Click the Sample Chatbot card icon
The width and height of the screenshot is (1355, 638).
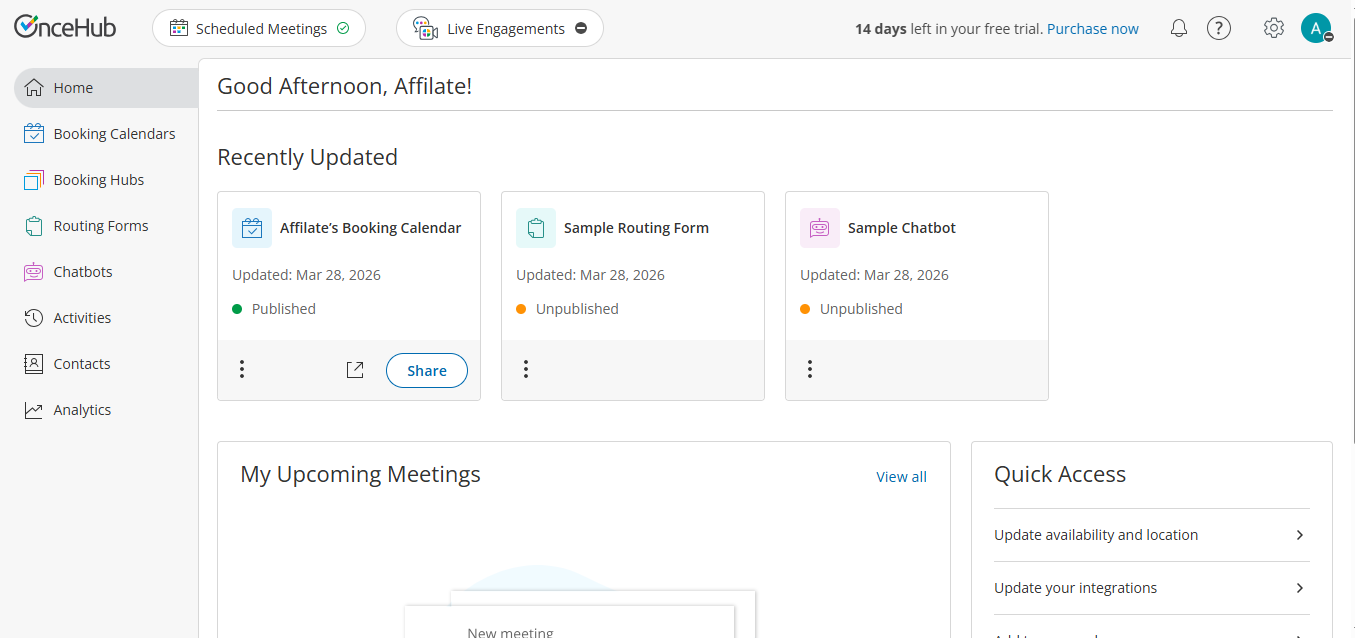click(x=820, y=228)
